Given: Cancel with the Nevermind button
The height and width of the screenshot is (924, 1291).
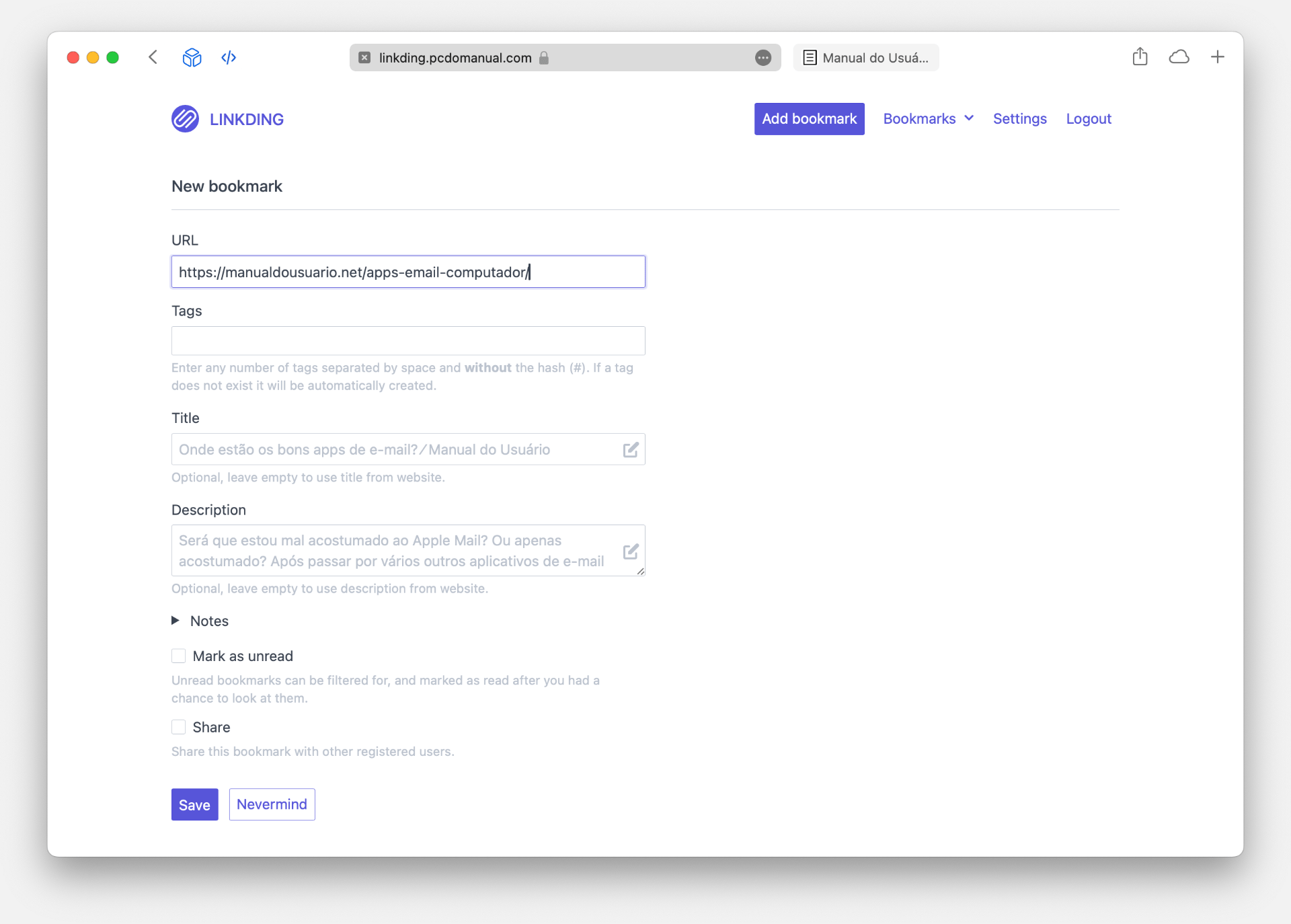Looking at the screenshot, I should pos(272,804).
